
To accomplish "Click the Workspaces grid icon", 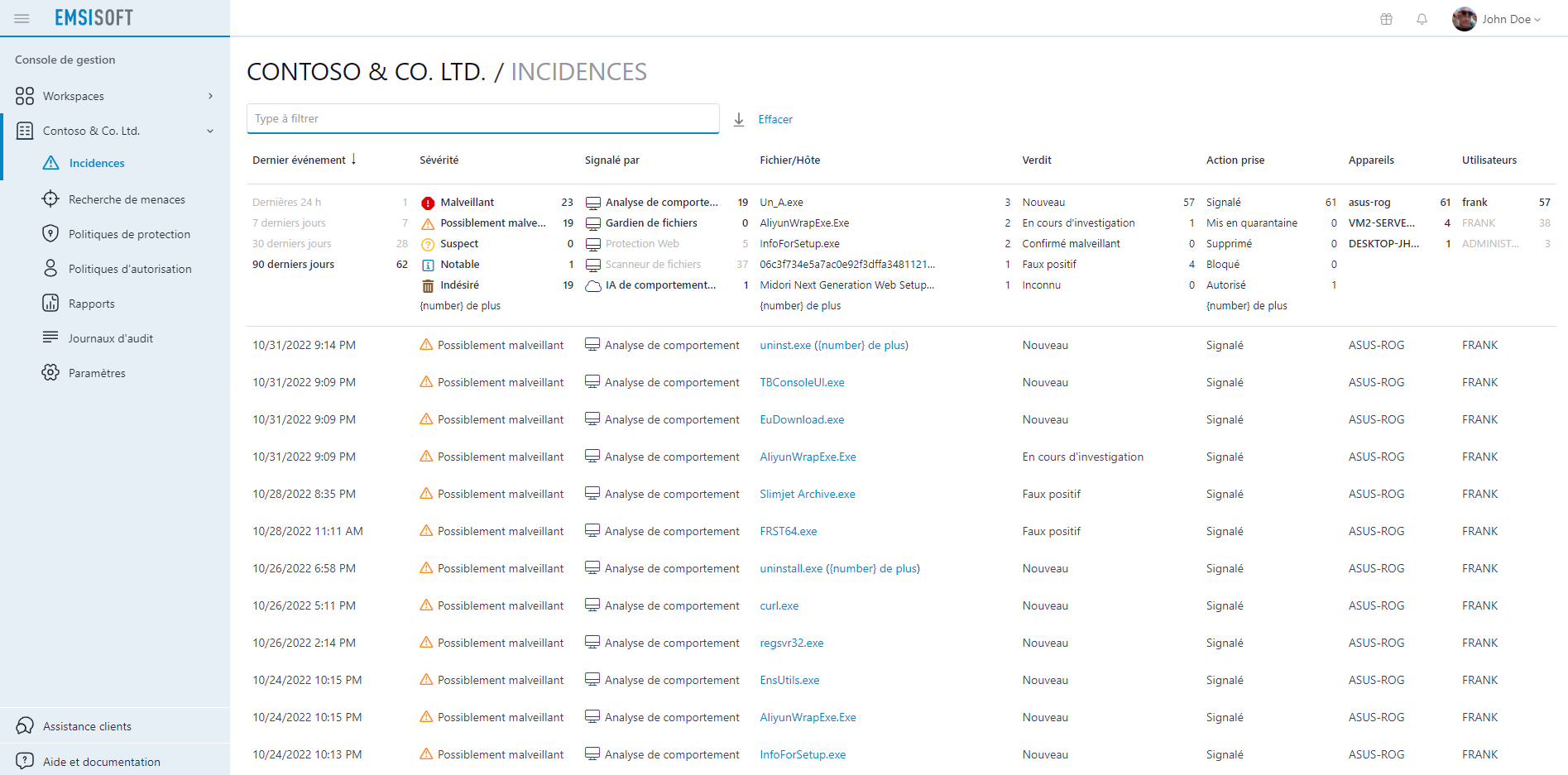I will tap(25, 96).
